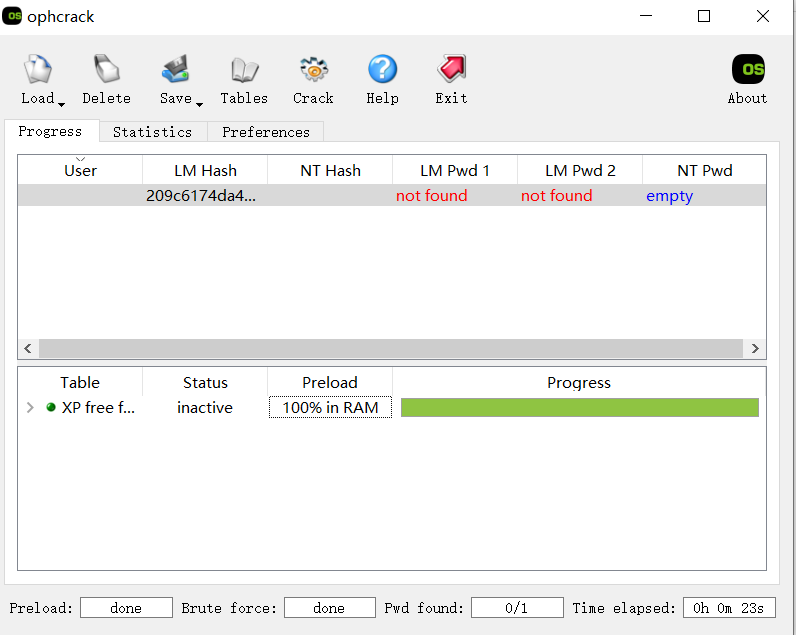The width and height of the screenshot is (796, 635).
Task: Open the About OS icon
Action: pyautogui.click(x=748, y=69)
